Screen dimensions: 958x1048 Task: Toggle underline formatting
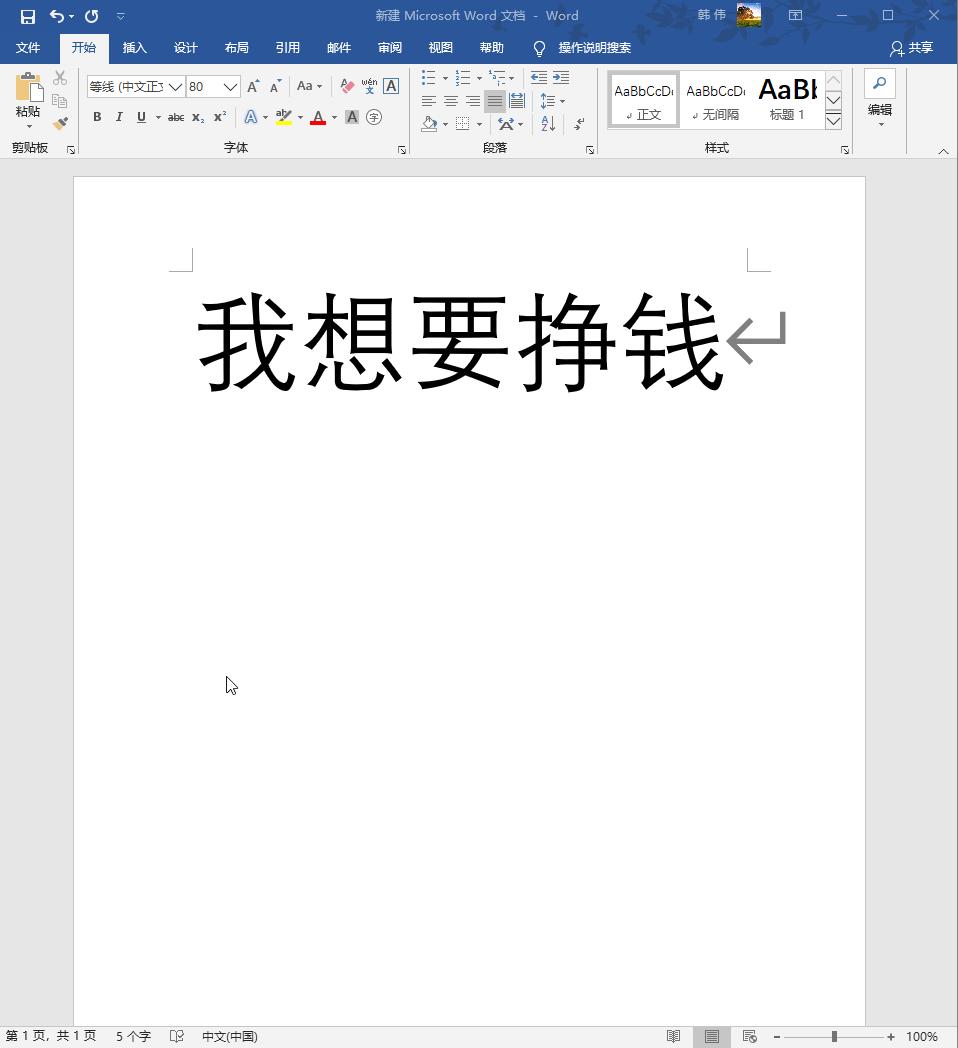coord(141,117)
